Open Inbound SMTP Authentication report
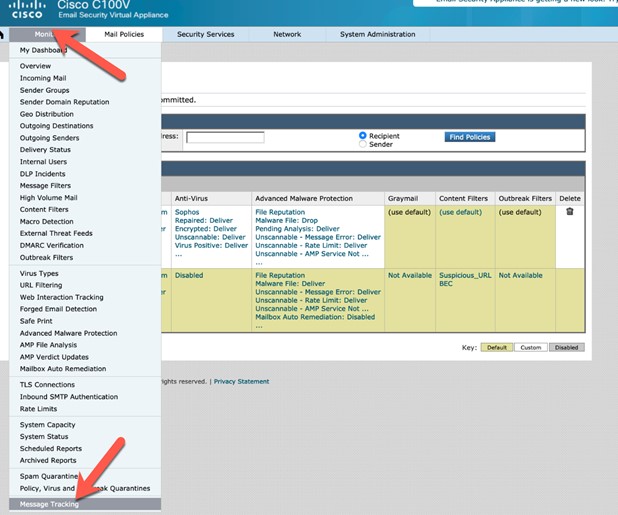 (x=69, y=397)
